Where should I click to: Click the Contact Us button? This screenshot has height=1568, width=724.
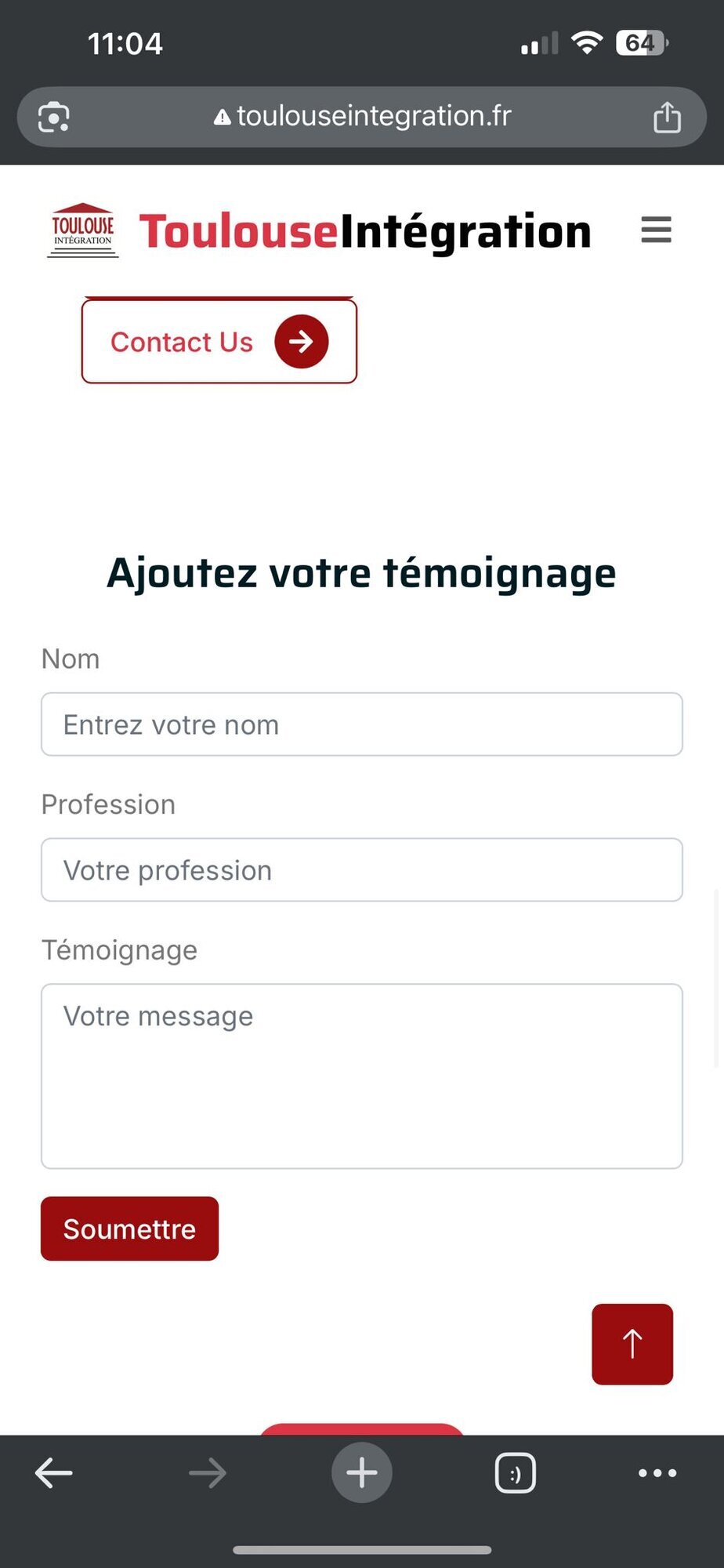point(182,342)
